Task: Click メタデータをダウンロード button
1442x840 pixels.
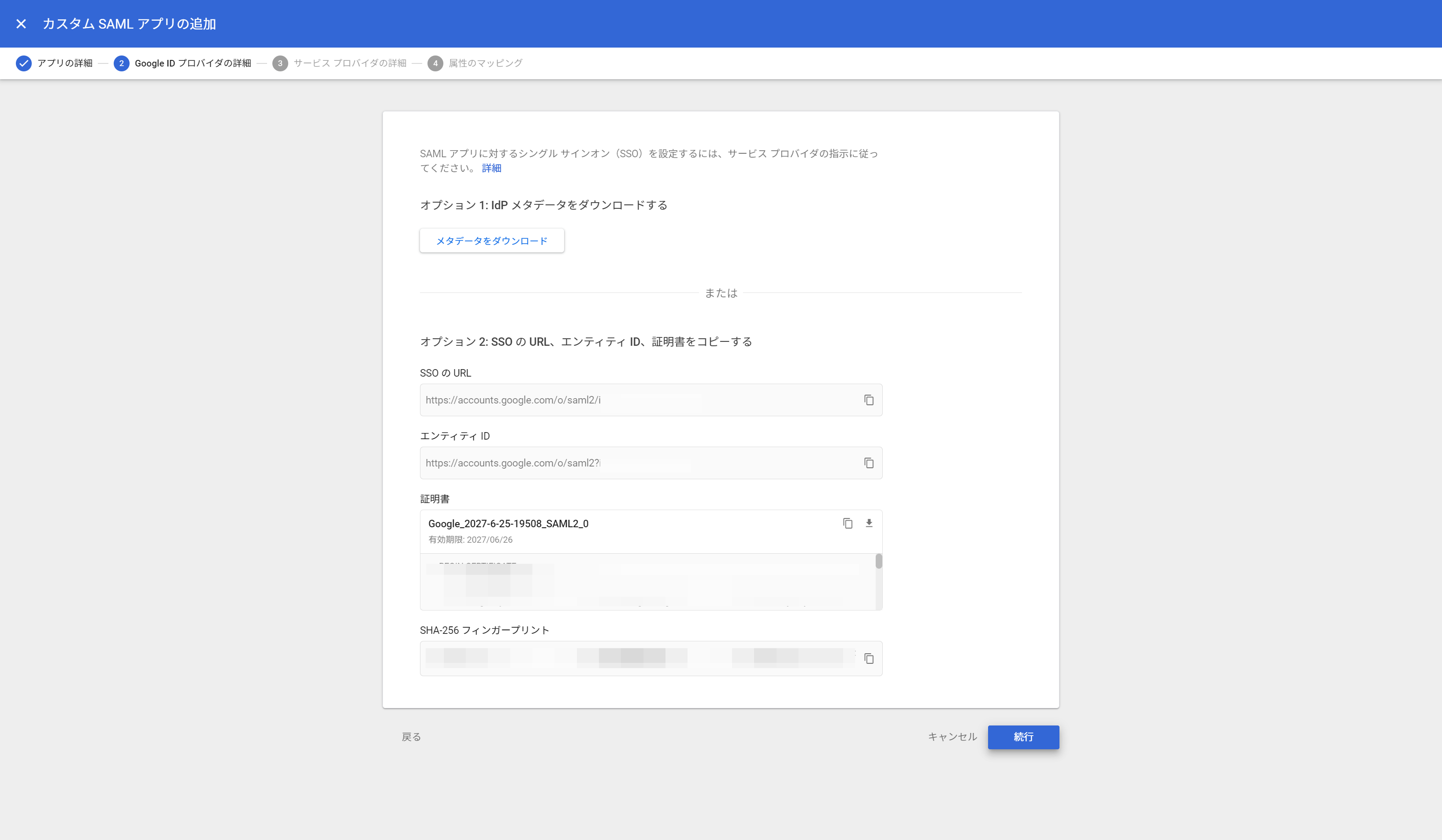Action: pyautogui.click(x=491, y=240)
